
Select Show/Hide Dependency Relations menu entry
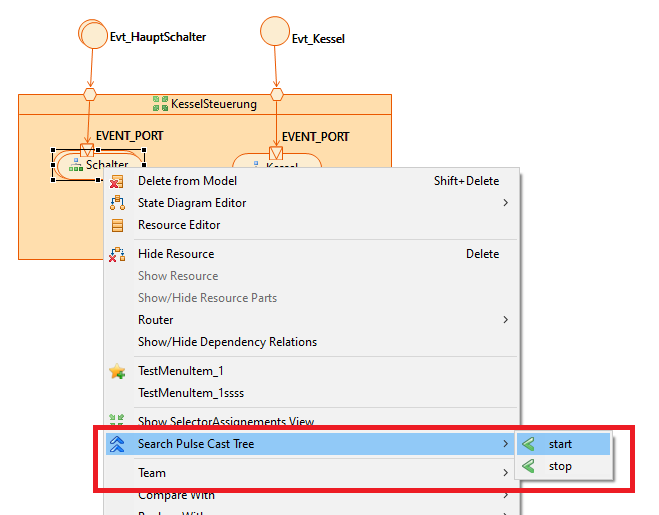pyautogui.click(x=227, y=342)
